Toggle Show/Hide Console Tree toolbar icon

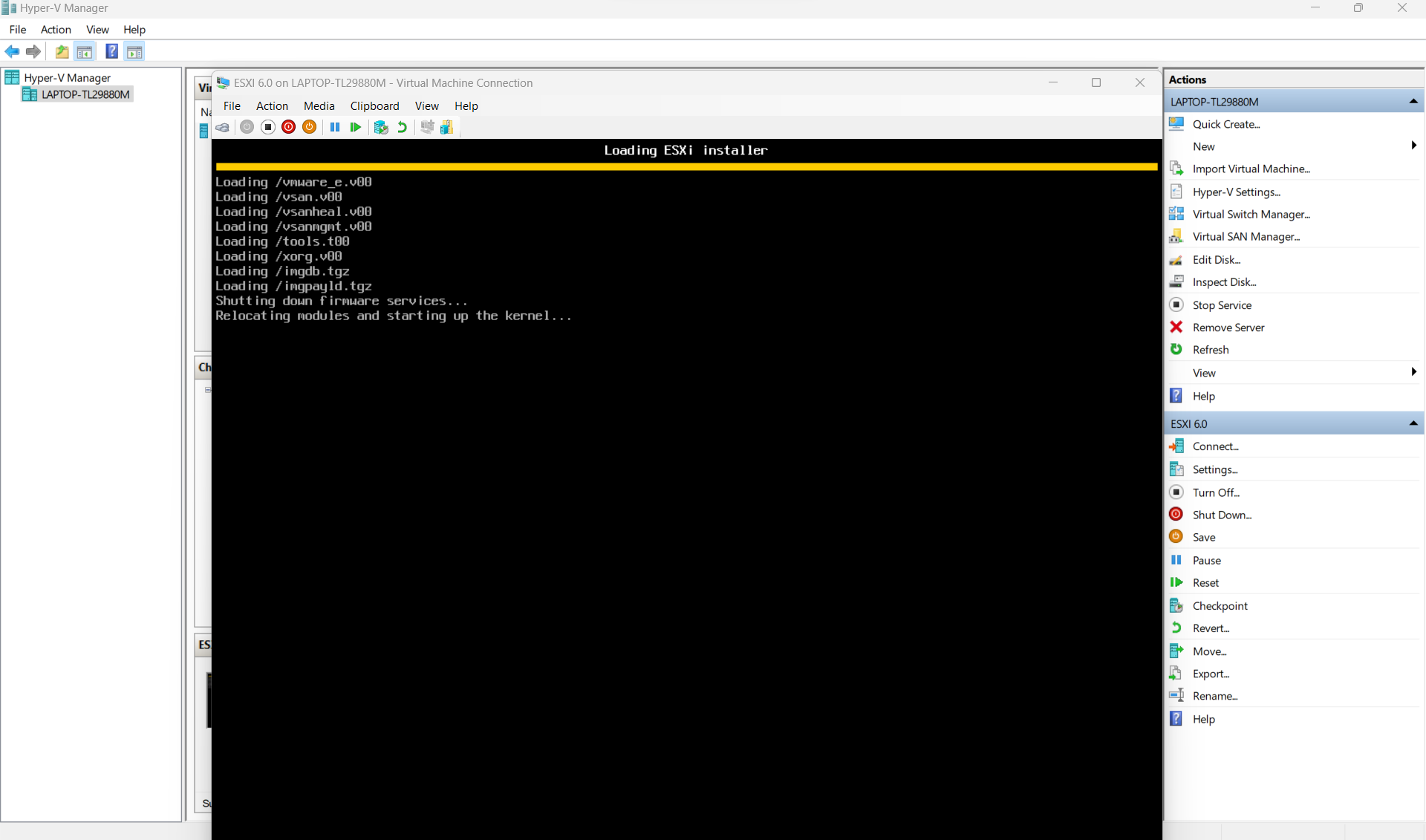(x=85, y=52)
